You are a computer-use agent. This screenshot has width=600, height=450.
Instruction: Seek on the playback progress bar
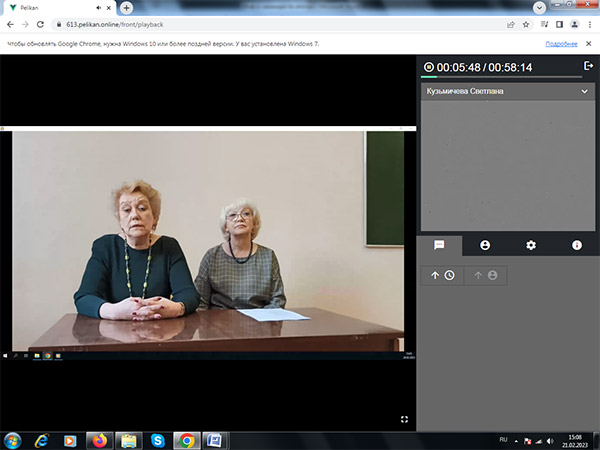coord(501,77)
